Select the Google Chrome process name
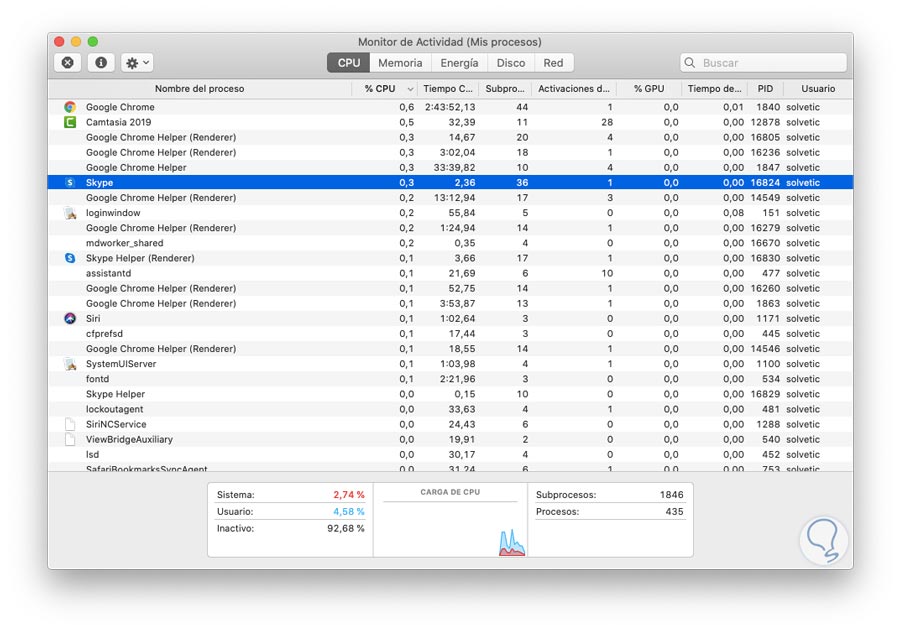900x631 pixels. 120,107
